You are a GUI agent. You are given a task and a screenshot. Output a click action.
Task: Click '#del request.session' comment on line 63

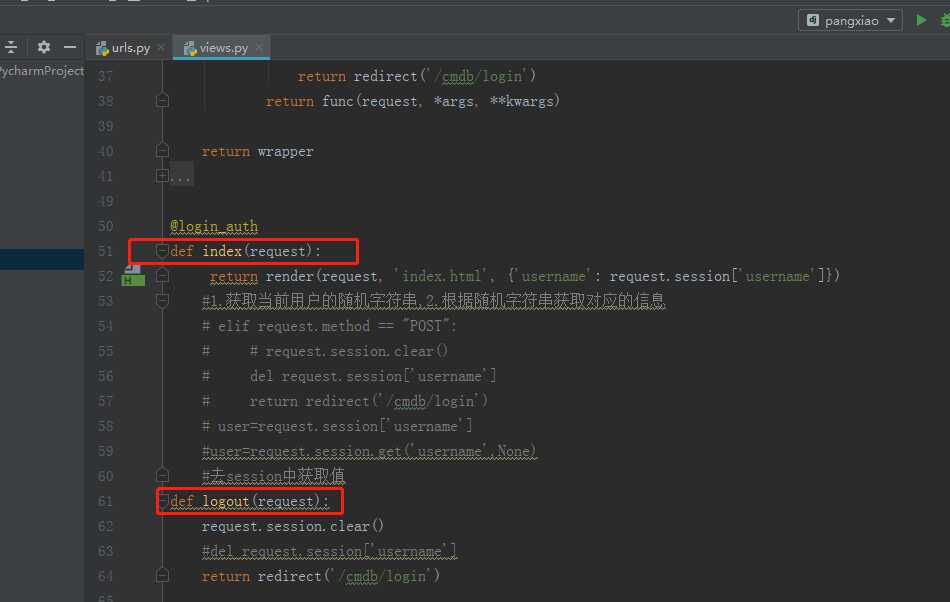coord(329,551)
